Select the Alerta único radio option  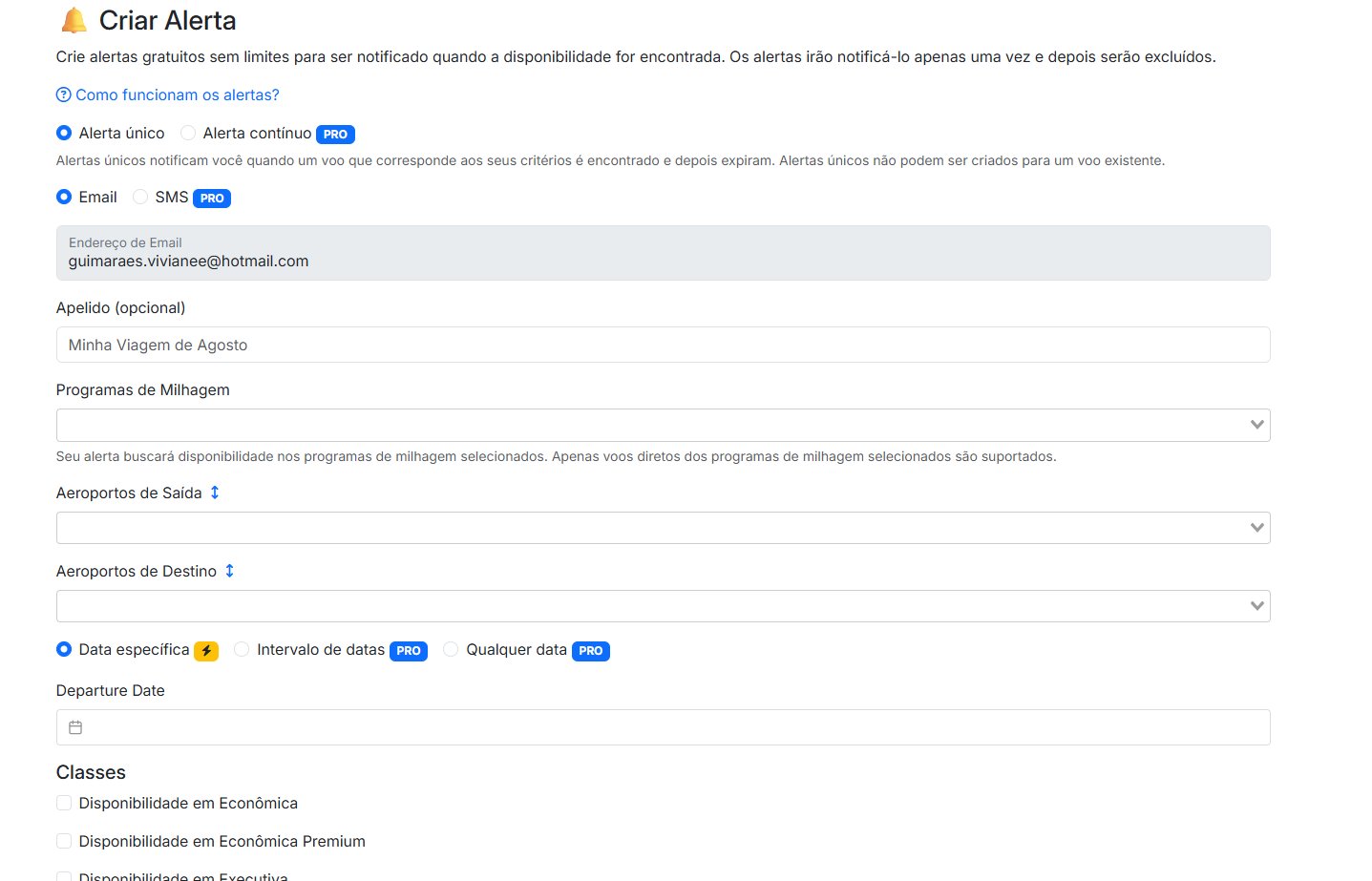click(64, 133)
